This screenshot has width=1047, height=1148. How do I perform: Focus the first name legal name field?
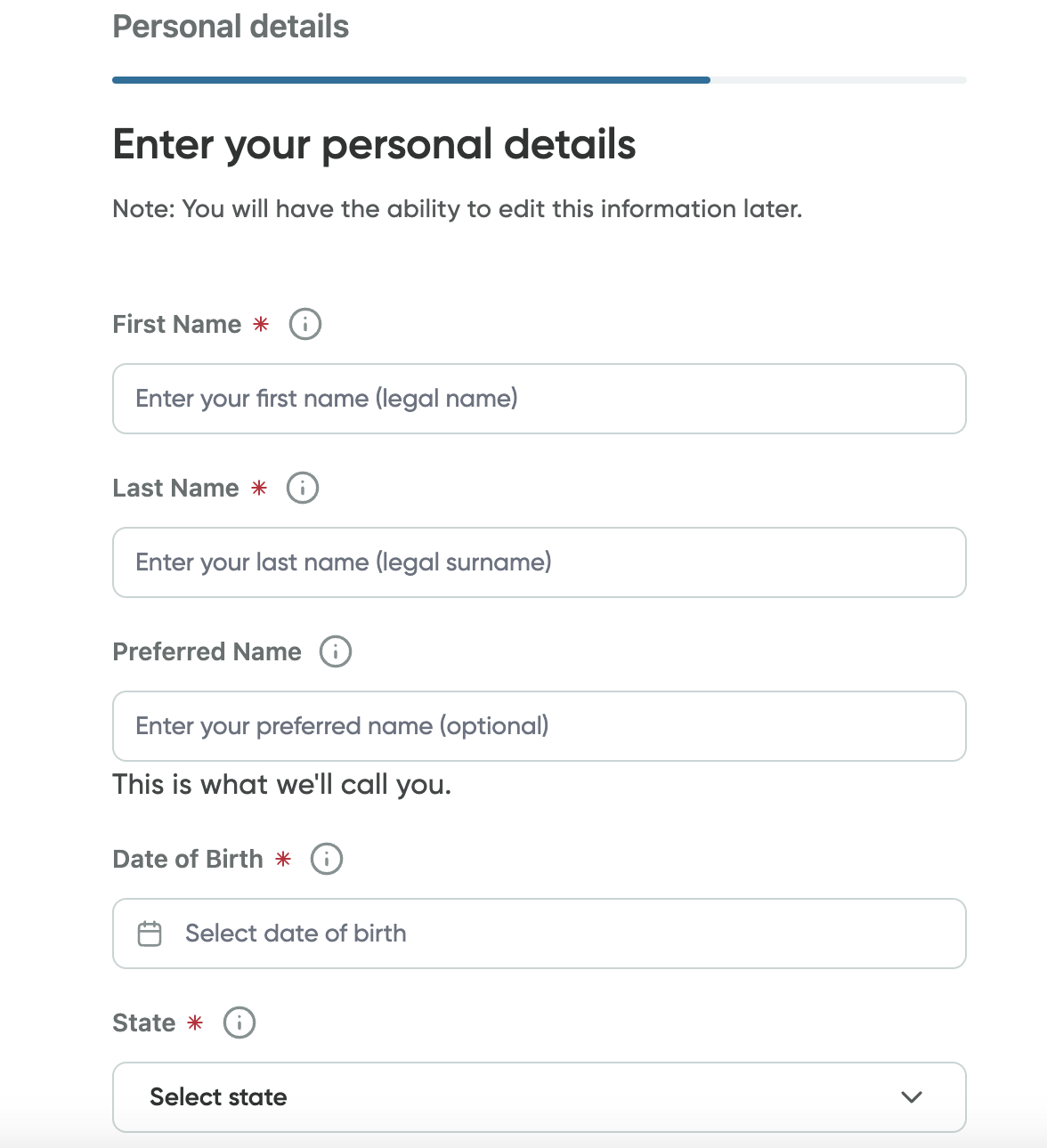tap(539, 399)
